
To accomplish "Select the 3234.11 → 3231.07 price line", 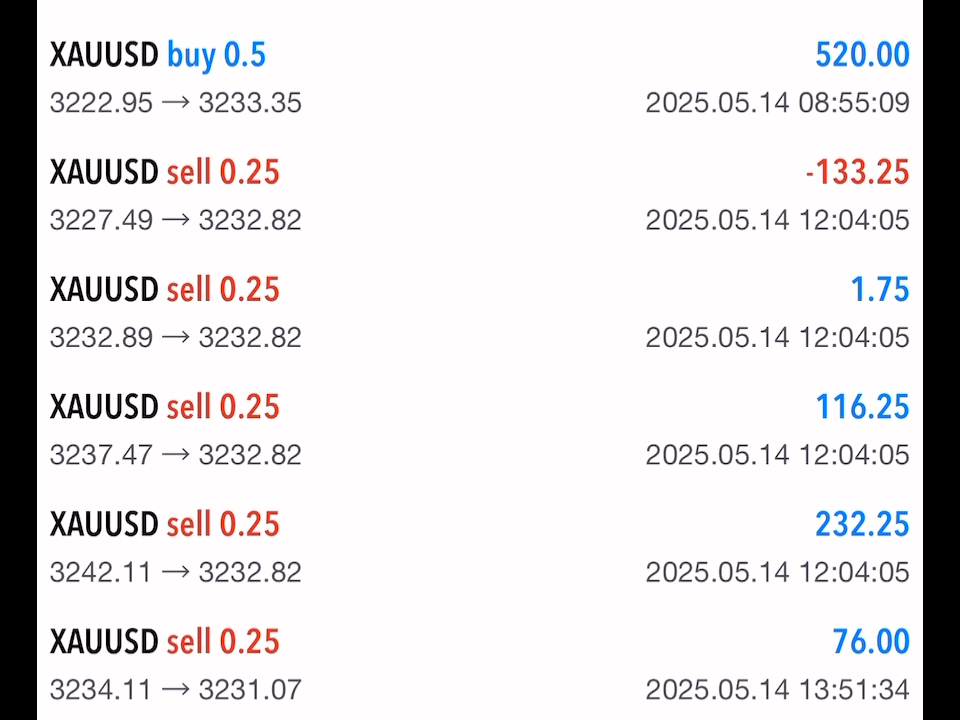I will (x=176, y=689).
